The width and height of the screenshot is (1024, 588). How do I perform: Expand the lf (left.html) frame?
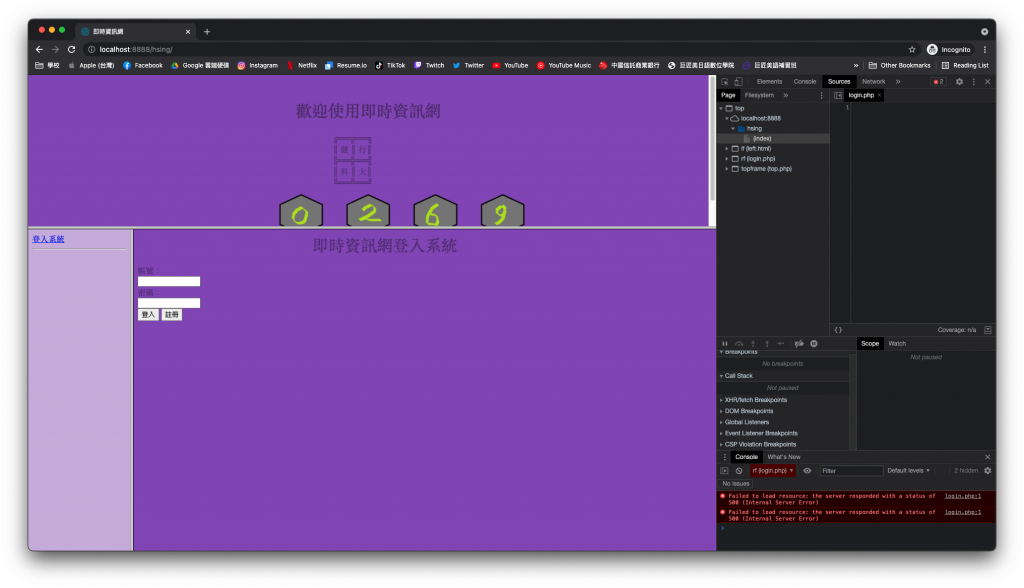727,149
